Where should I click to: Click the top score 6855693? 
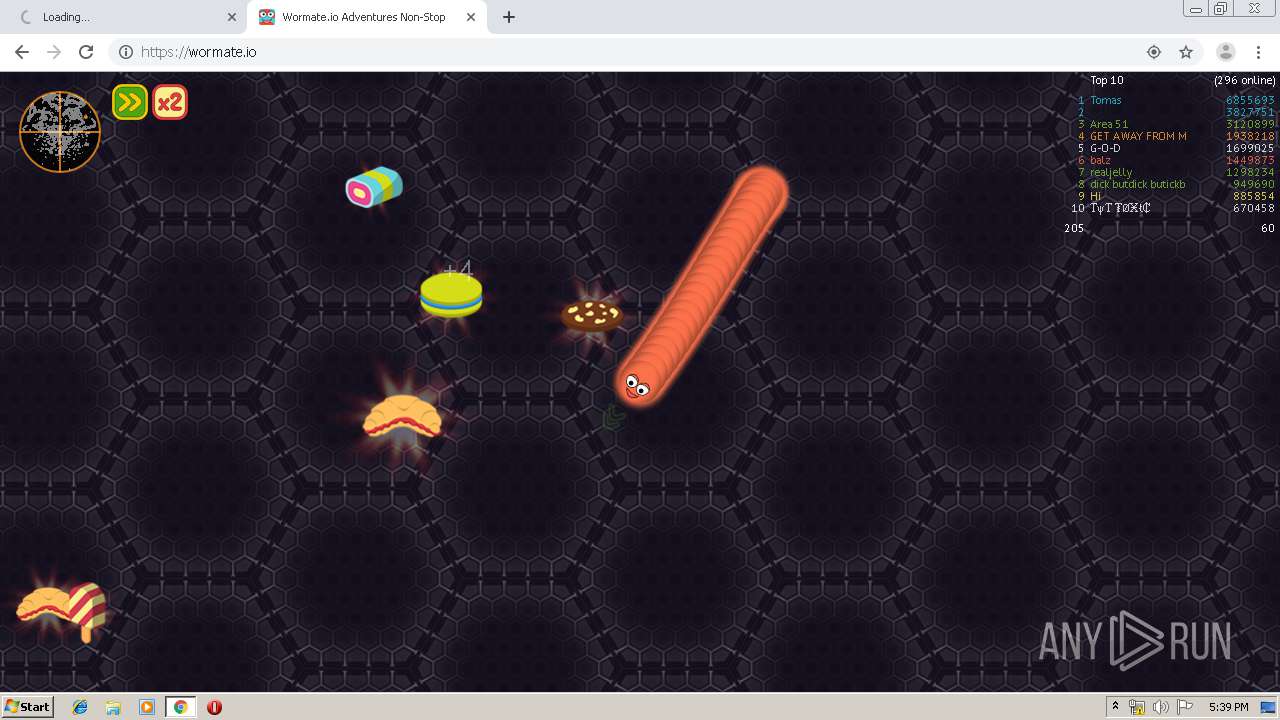pos(1250,100)
